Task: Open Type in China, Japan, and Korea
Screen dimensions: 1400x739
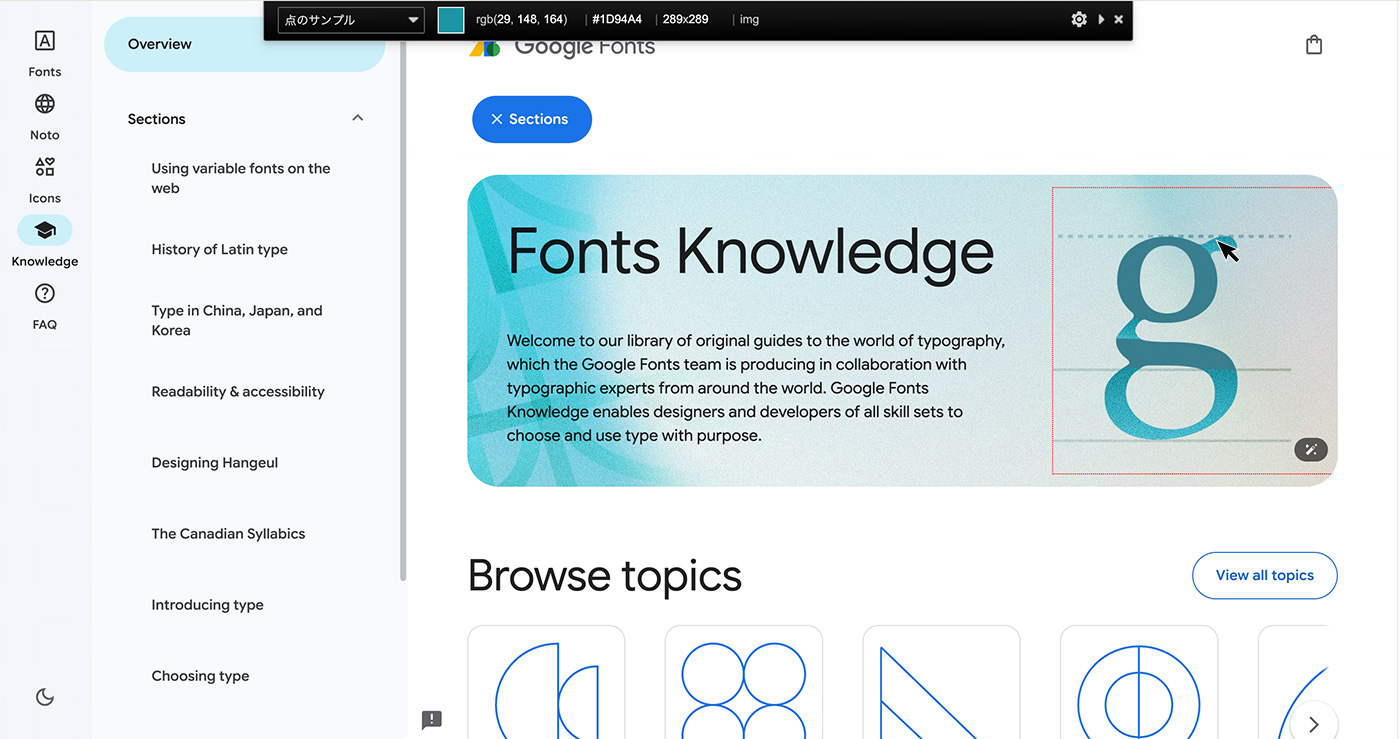Action: 237,320
